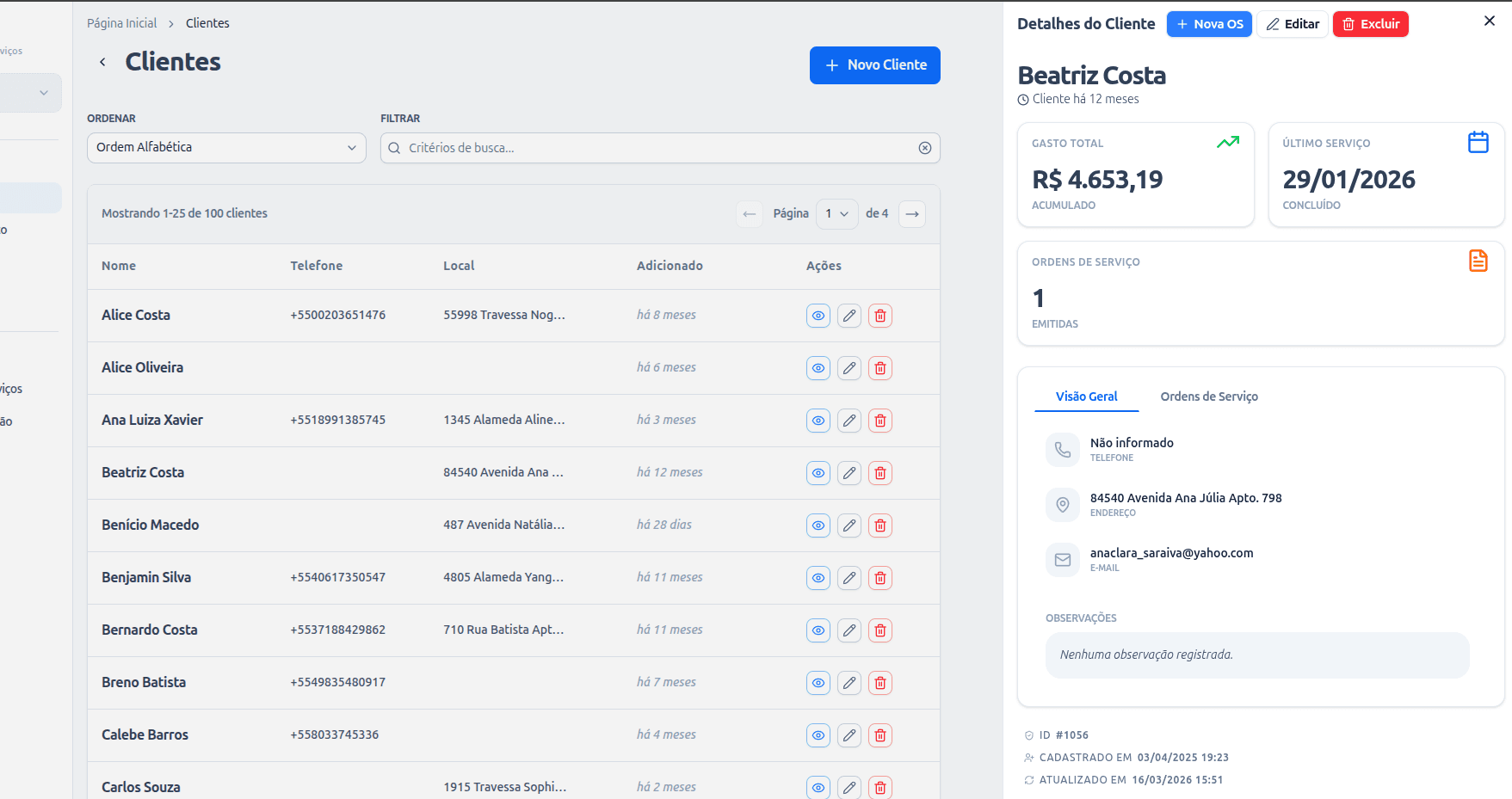The width and height of the screenshot is (1512, 799).
Task: Click the calendar icon on Último Serviço card
Action: 1478,142
